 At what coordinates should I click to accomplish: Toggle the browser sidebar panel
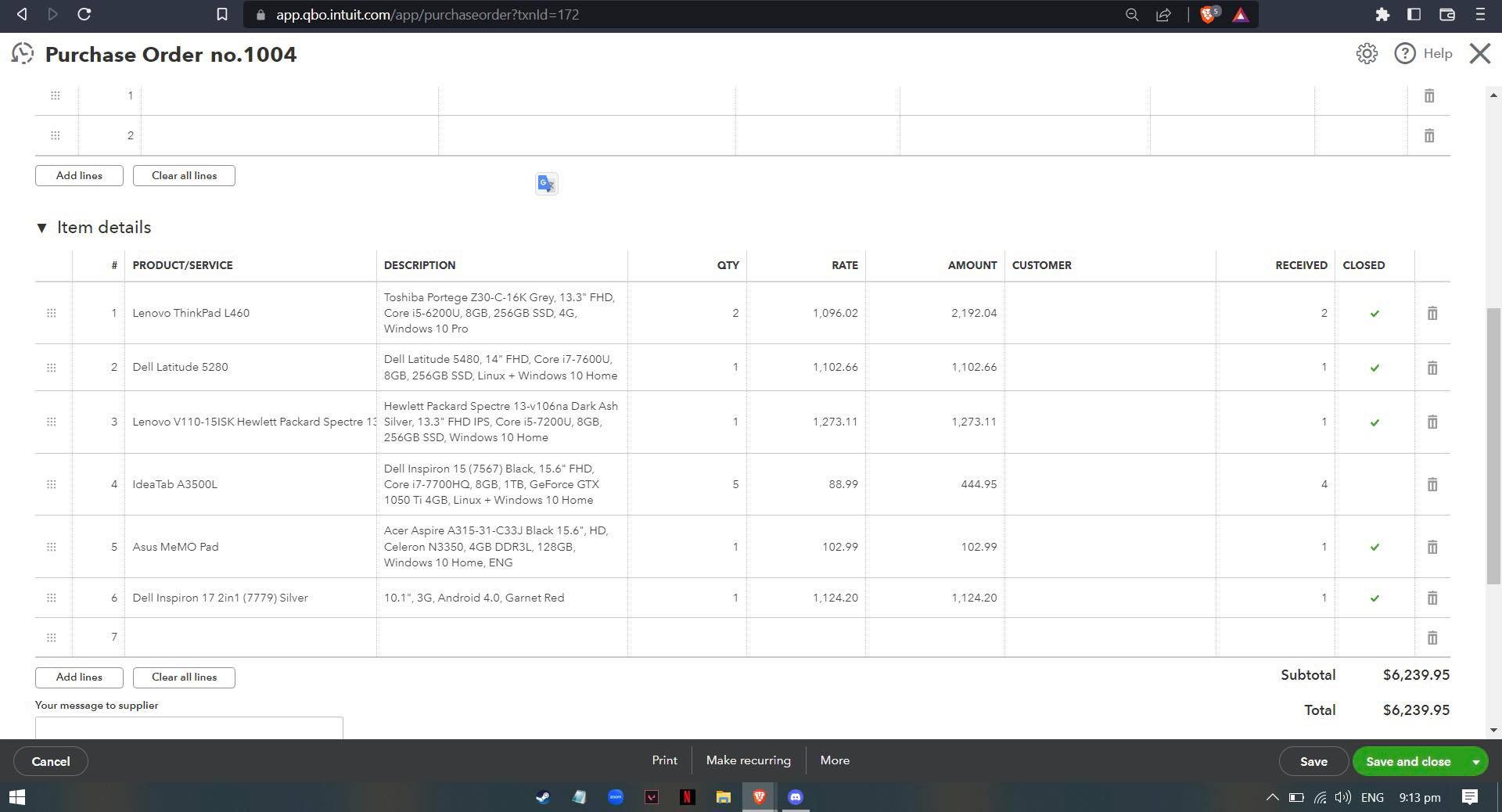click(x=1414, y=14)
